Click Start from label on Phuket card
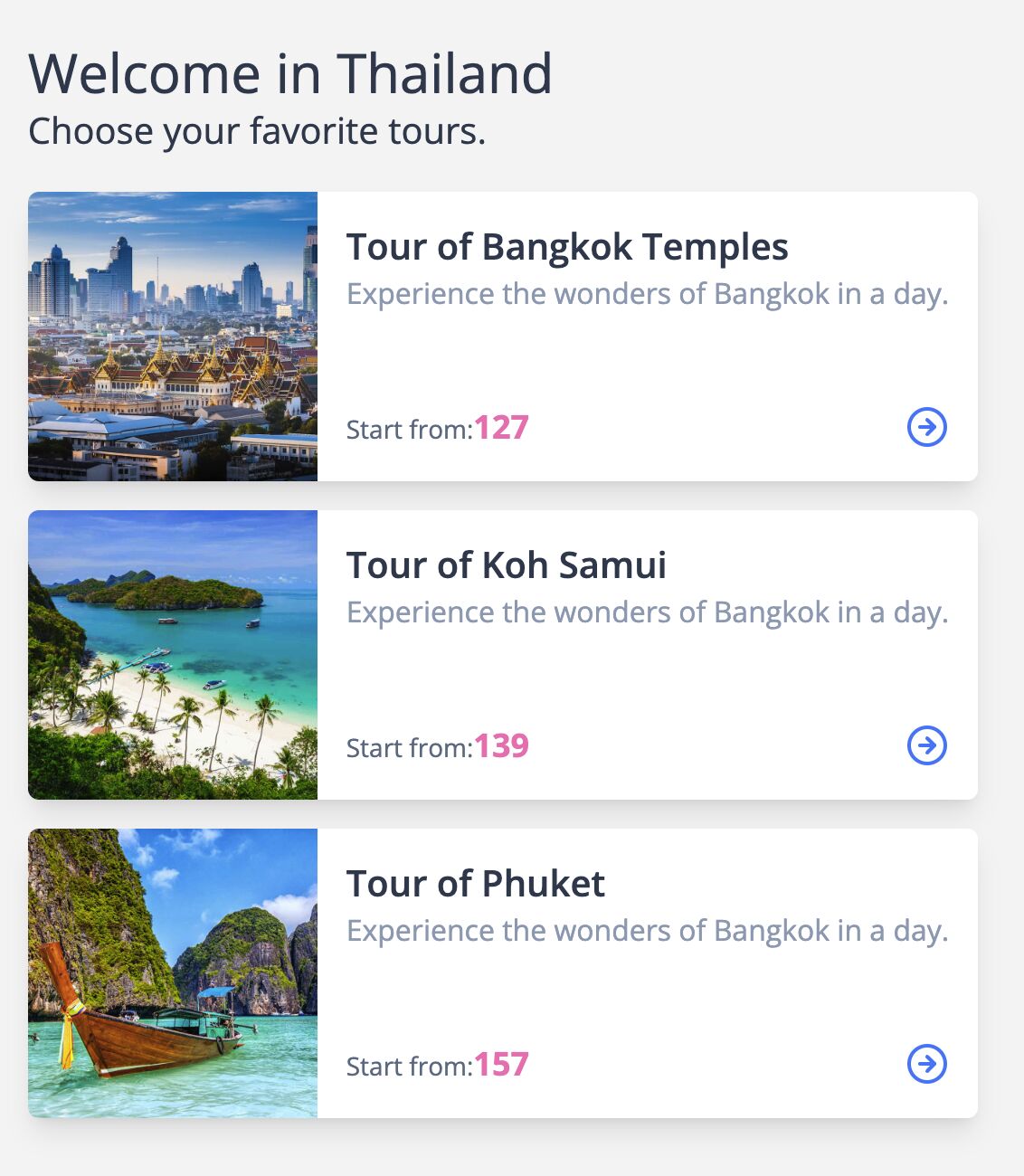Viewport: 1024px width, 1176px height. click(410, 1067)
